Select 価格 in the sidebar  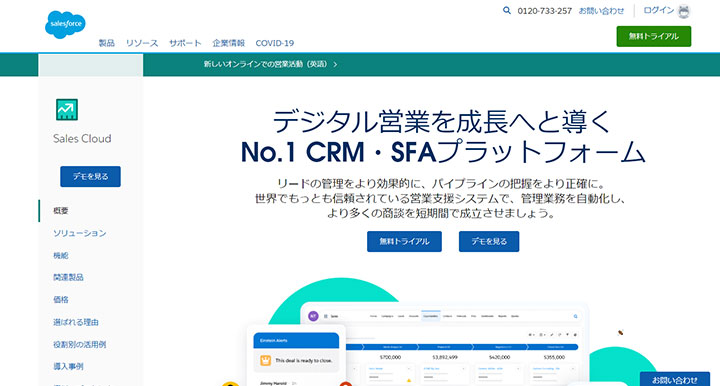(x=61, y=300)
